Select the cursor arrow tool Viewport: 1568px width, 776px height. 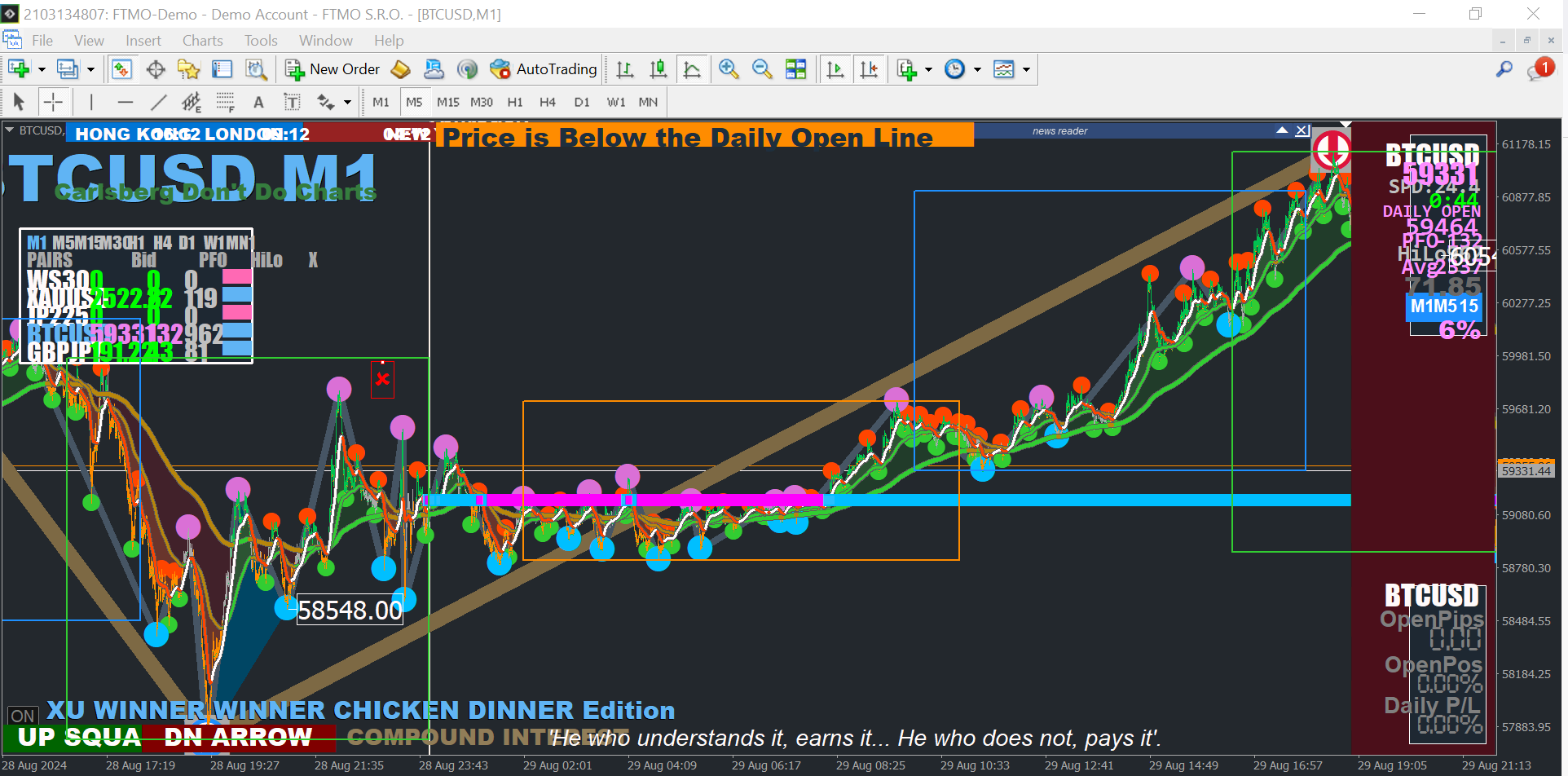pyautogui.click(x=20, y=102)
